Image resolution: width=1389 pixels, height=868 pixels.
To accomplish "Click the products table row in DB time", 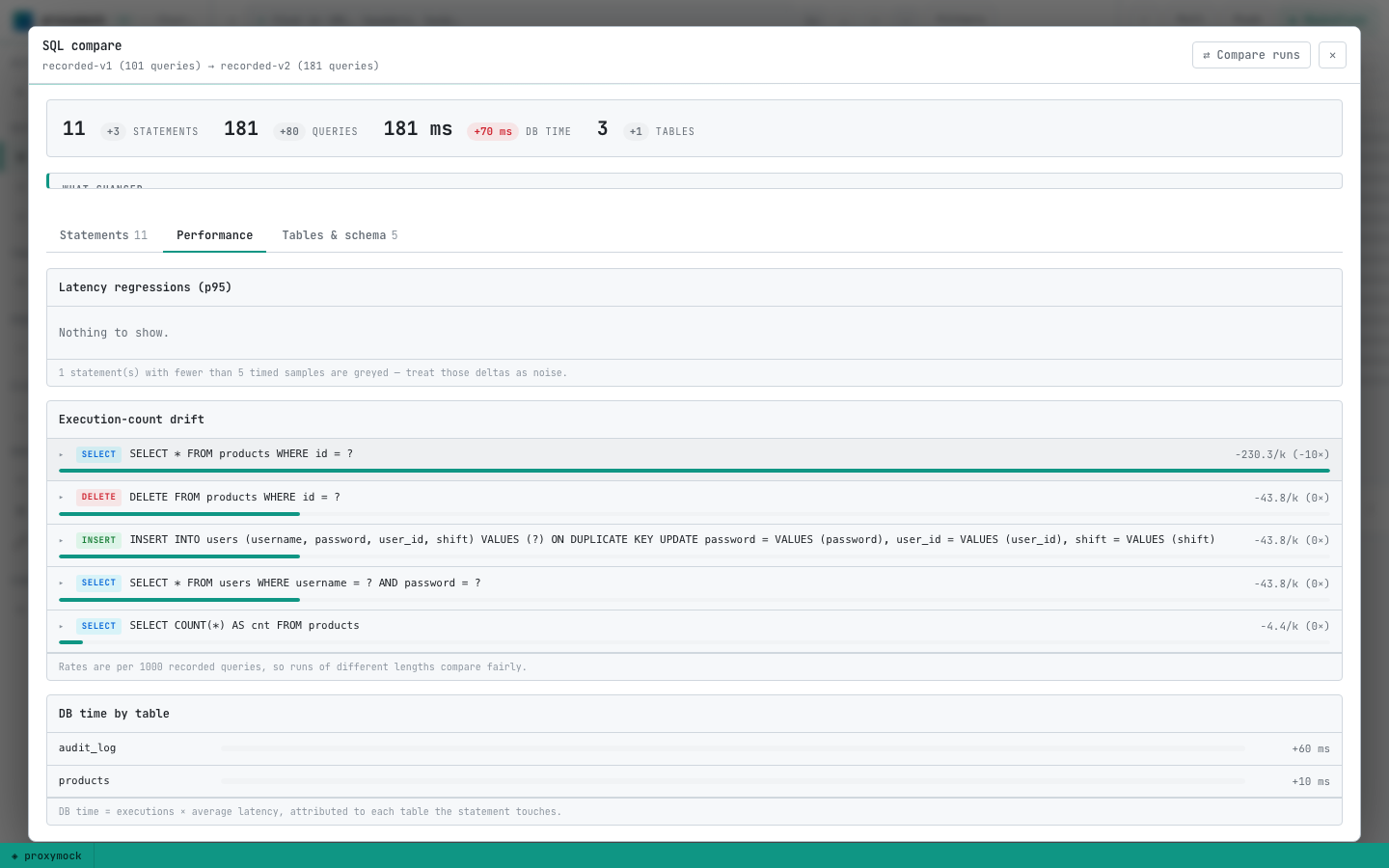I will click(x=694, y=781).
